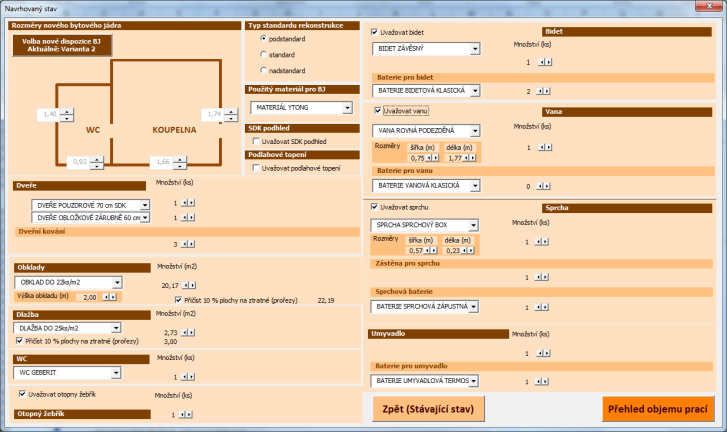Toggle Uvažovat otopny žebřík checkbox

(x=22, y=394)
